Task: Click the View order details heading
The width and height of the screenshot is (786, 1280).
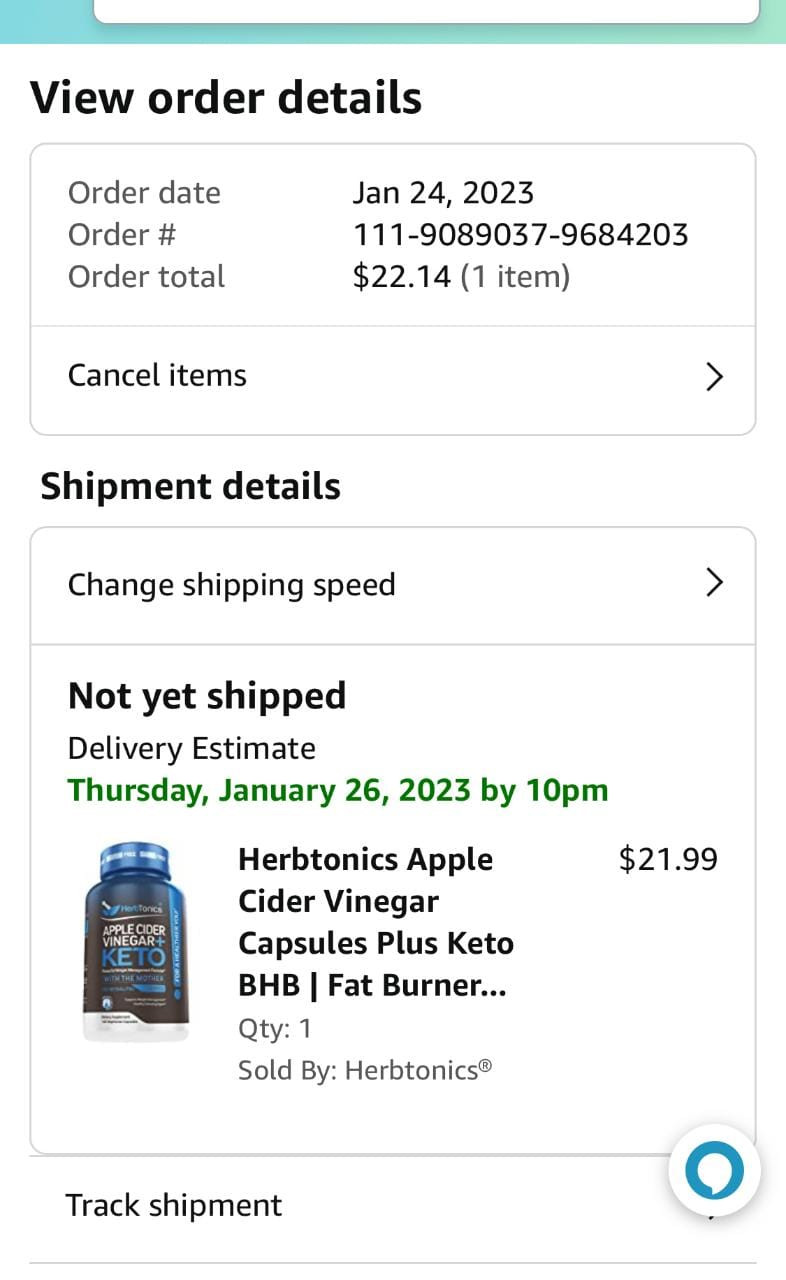Action: tap(226, 98)
